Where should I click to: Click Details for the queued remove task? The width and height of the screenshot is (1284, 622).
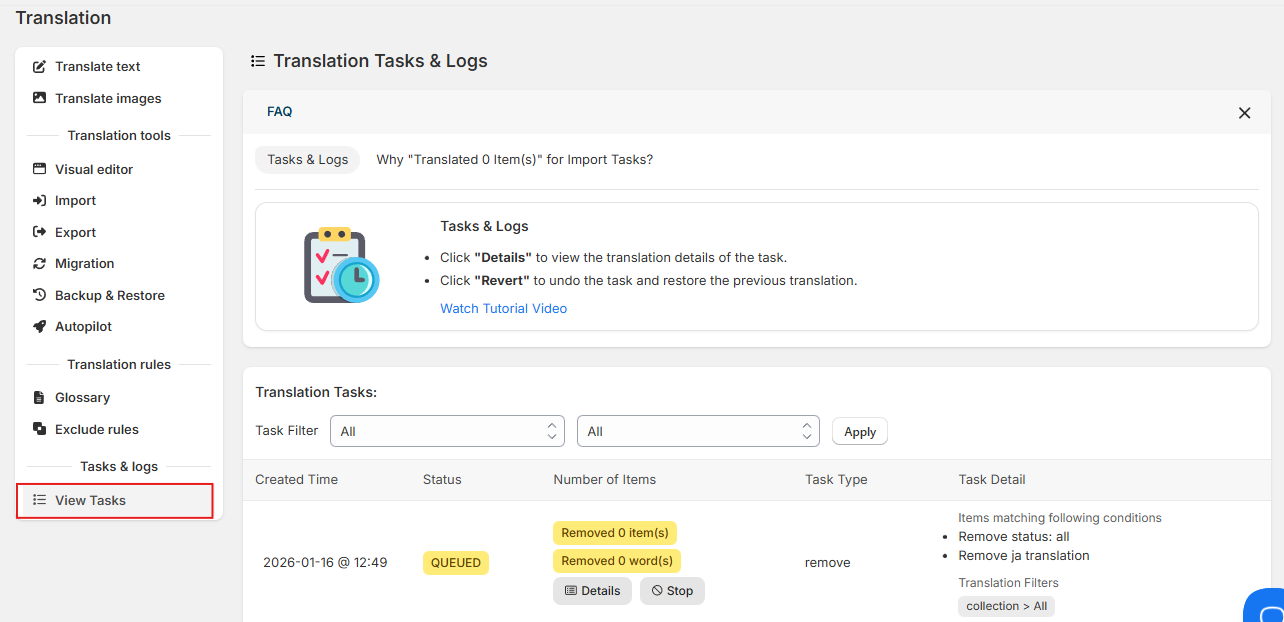pyautogui.click(x=592, y=591)
